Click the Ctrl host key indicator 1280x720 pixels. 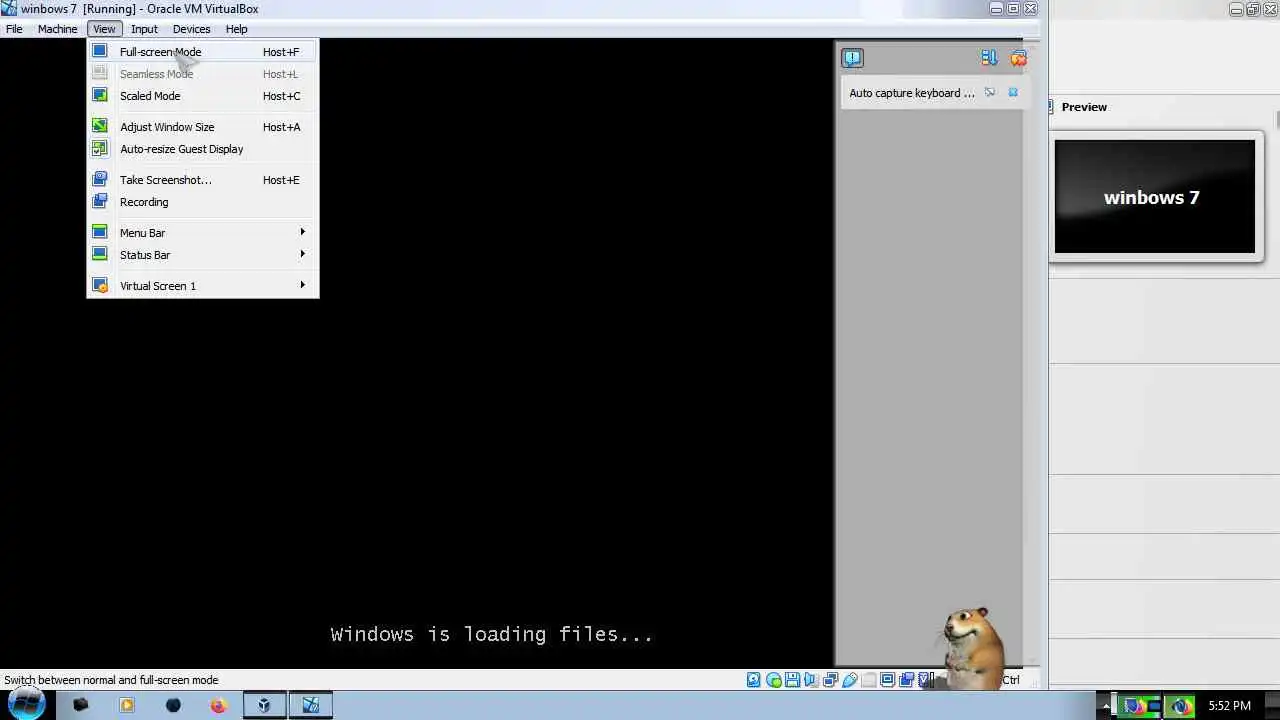click(1011, 680)
